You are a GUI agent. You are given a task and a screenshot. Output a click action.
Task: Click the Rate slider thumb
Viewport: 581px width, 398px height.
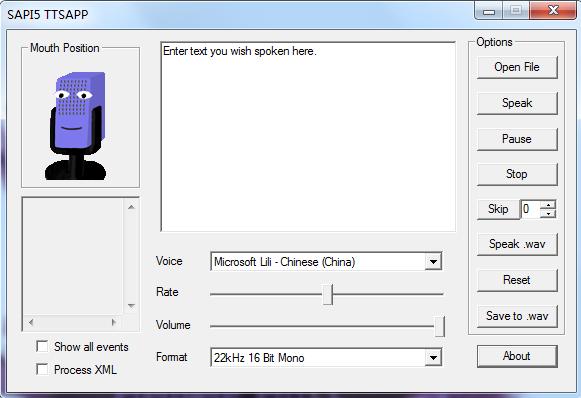328,295
